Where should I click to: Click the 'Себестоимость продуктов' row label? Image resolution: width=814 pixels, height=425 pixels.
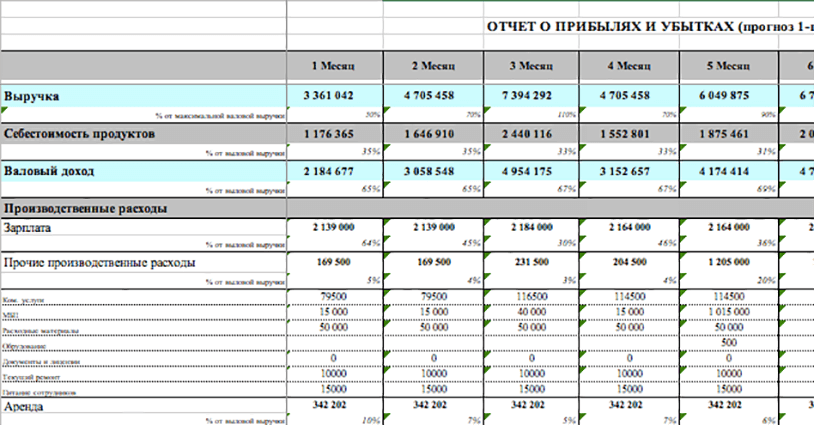[x=79, y=134]
